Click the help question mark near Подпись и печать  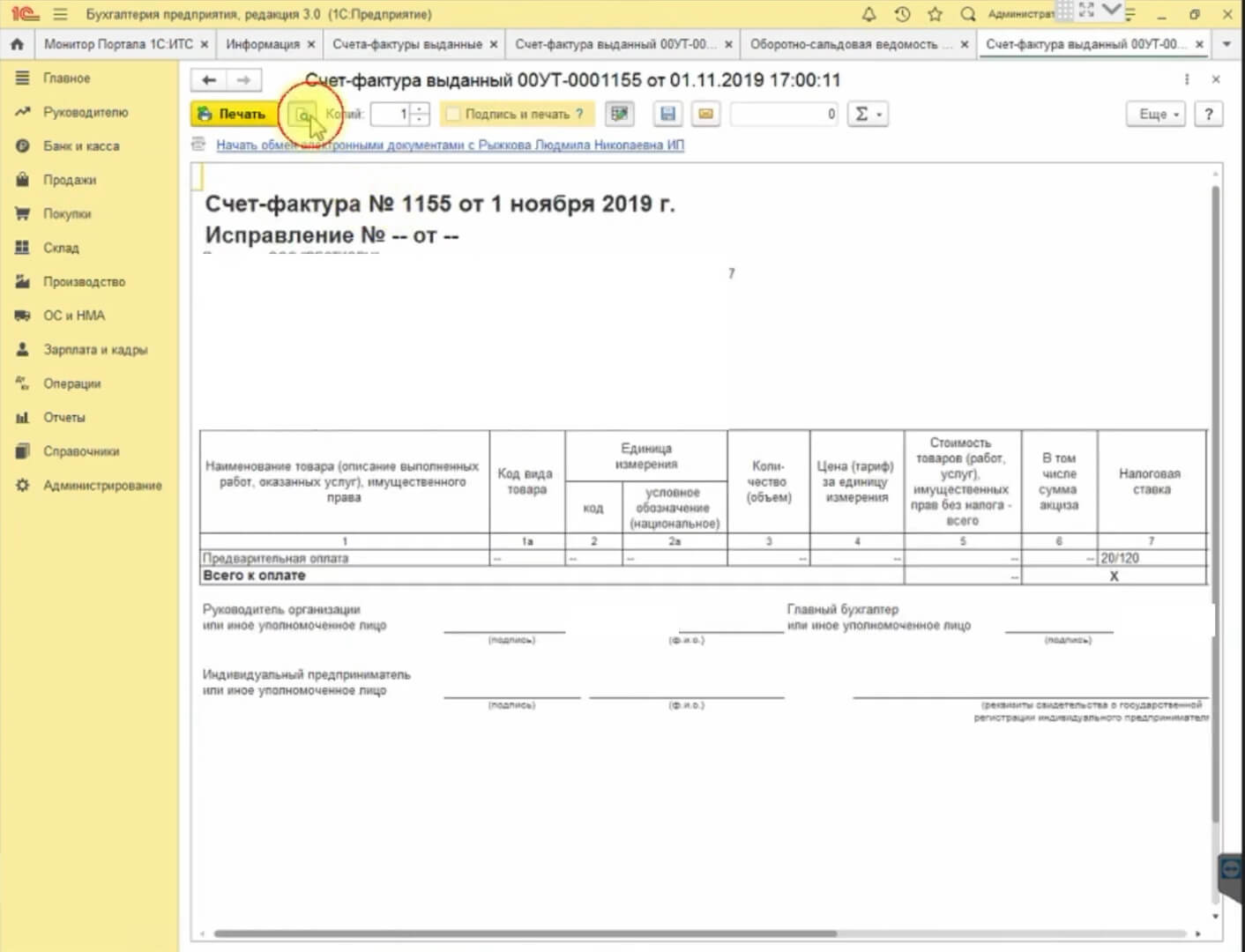click(579, 114)
